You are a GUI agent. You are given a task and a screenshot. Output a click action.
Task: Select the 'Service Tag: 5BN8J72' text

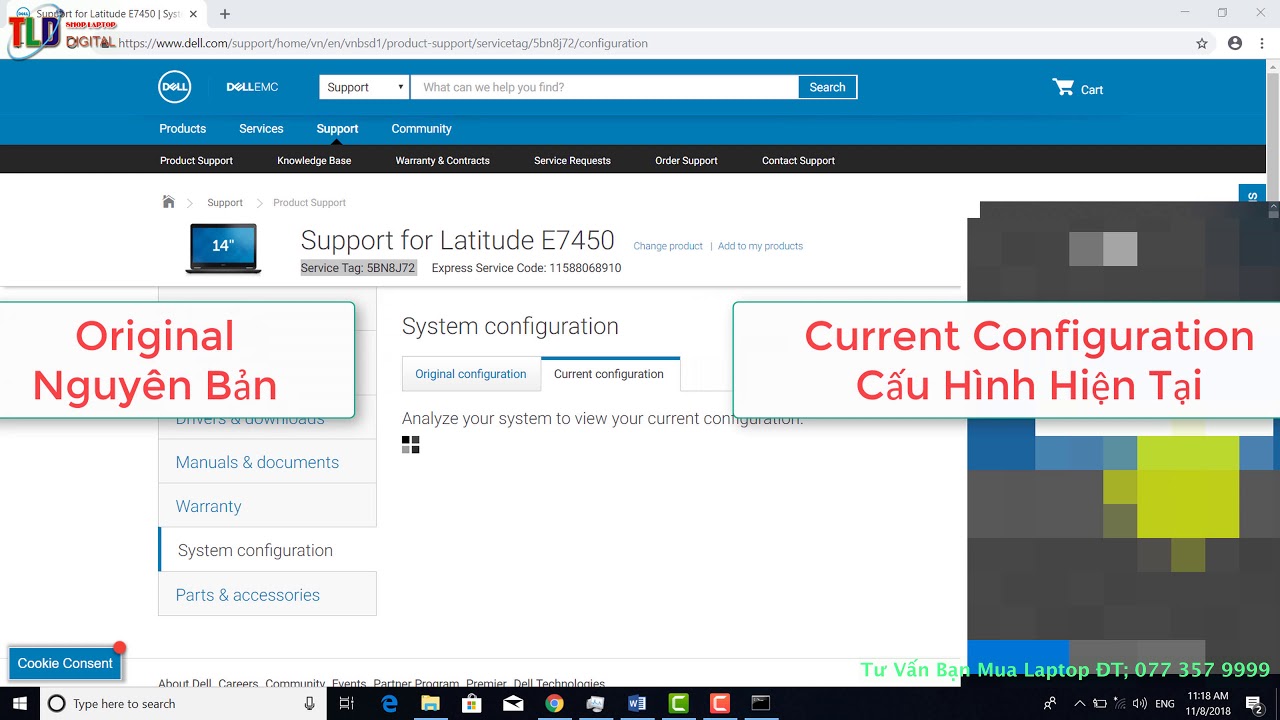pos(358,268)
